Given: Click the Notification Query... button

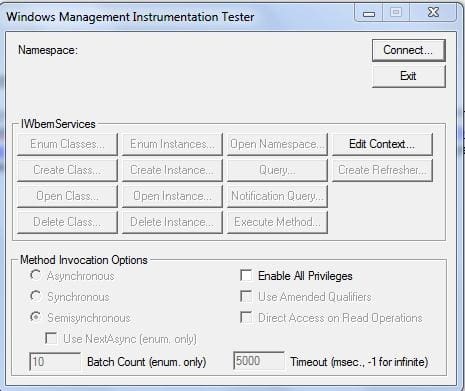Looking at the screenshot, I should tap(277, 196).
